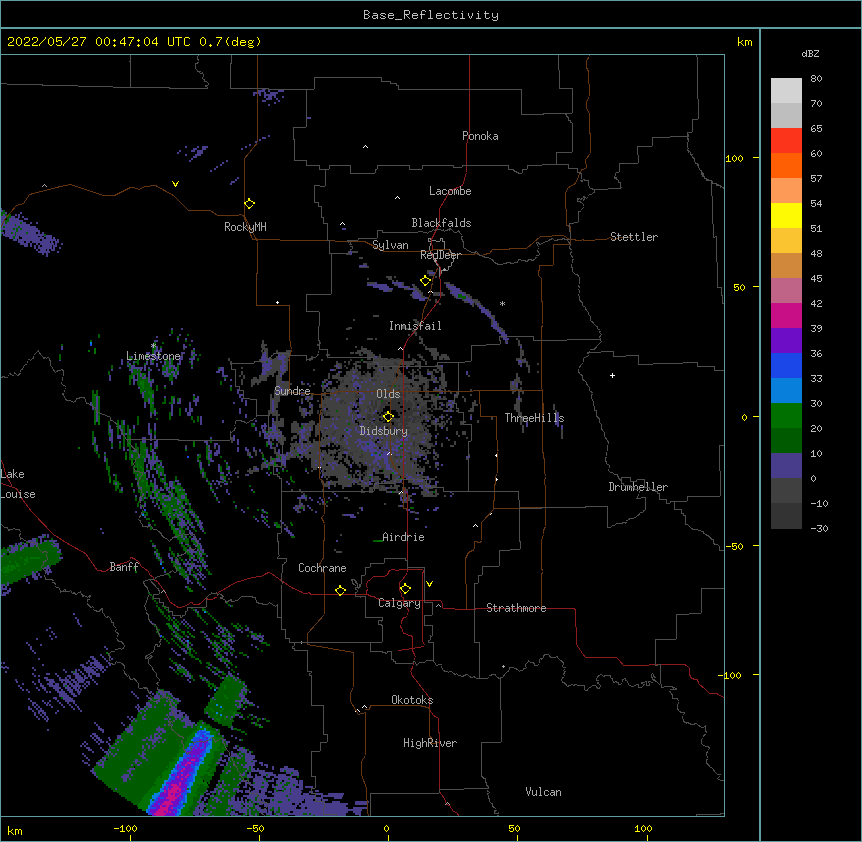
Task: Click the -10 value in the dBZ legend
Action: (819, 503)
